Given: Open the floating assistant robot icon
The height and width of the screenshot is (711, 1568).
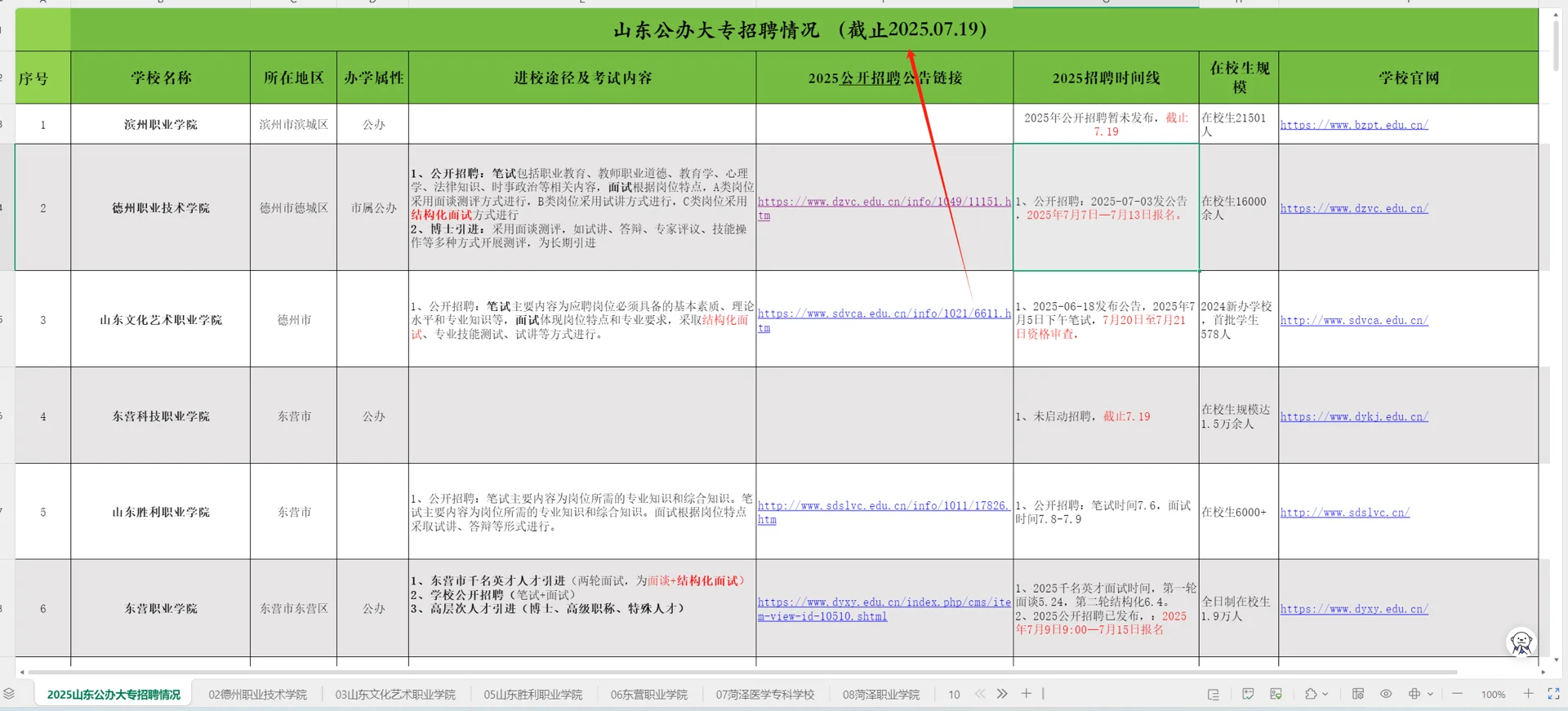Looking at the screenshot, I should pyautogui.click(x=1521, y=642).
